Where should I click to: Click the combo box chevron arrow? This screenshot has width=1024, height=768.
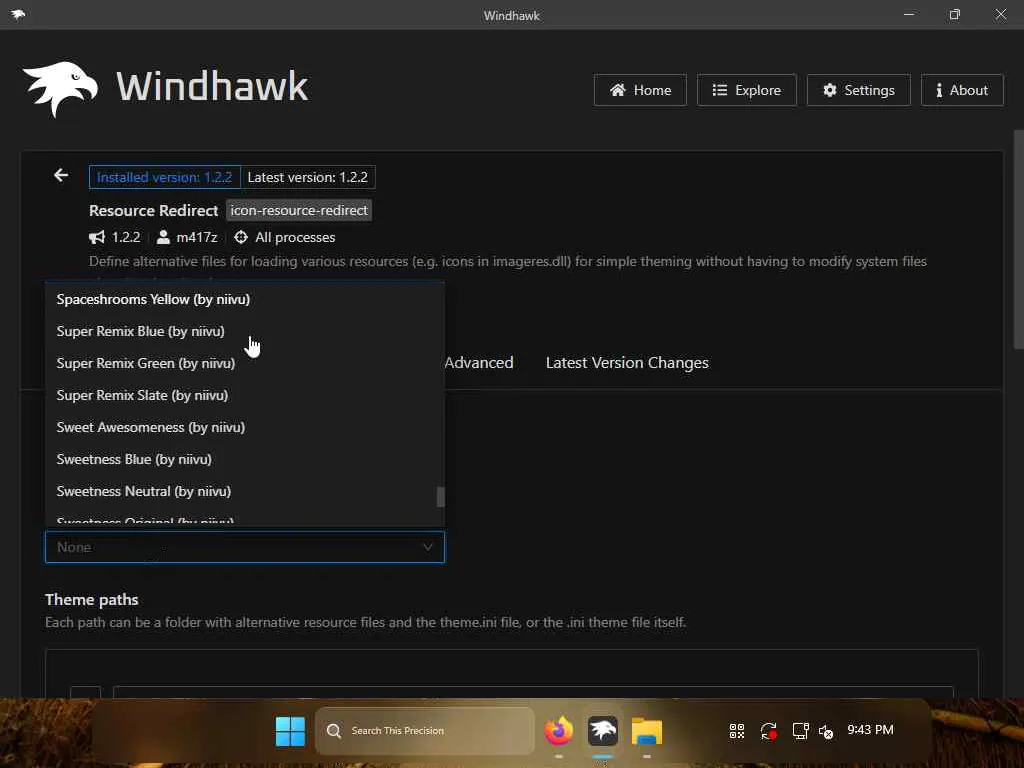(x=428, y=547)
